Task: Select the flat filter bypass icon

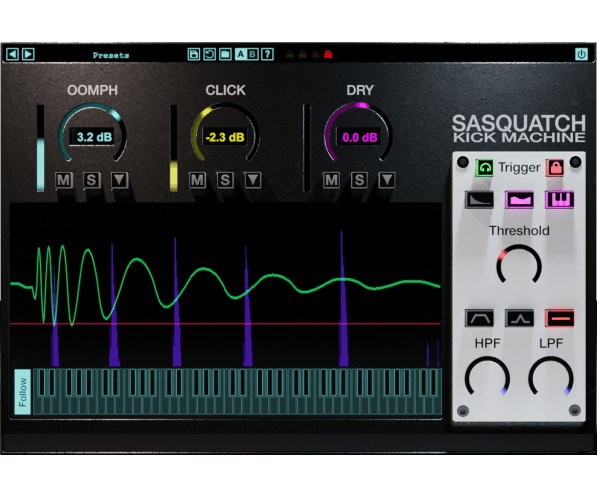Action: pyautogui.click(x=559, y=318)
